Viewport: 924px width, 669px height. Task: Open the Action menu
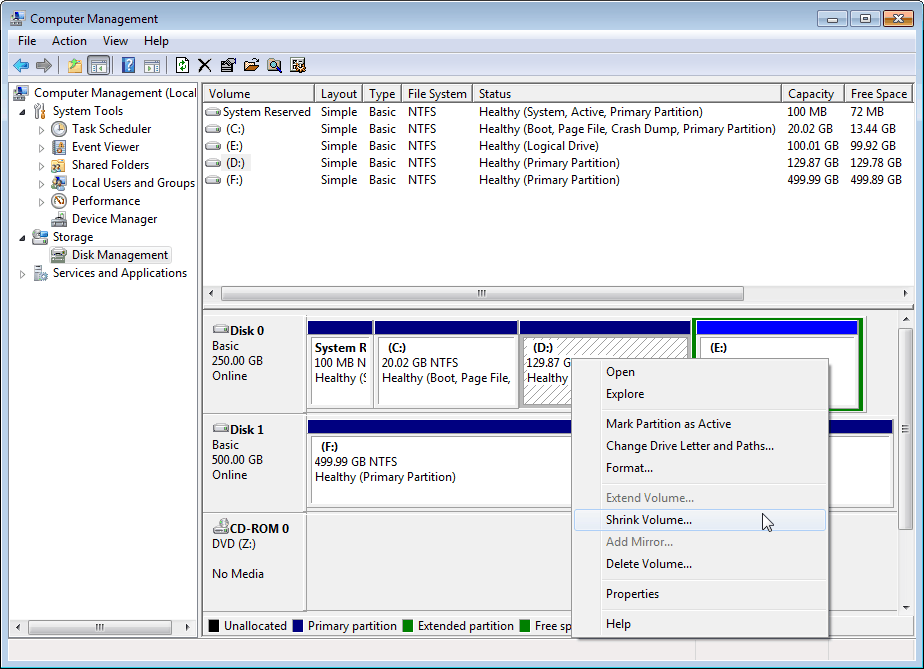click(69, 41)
